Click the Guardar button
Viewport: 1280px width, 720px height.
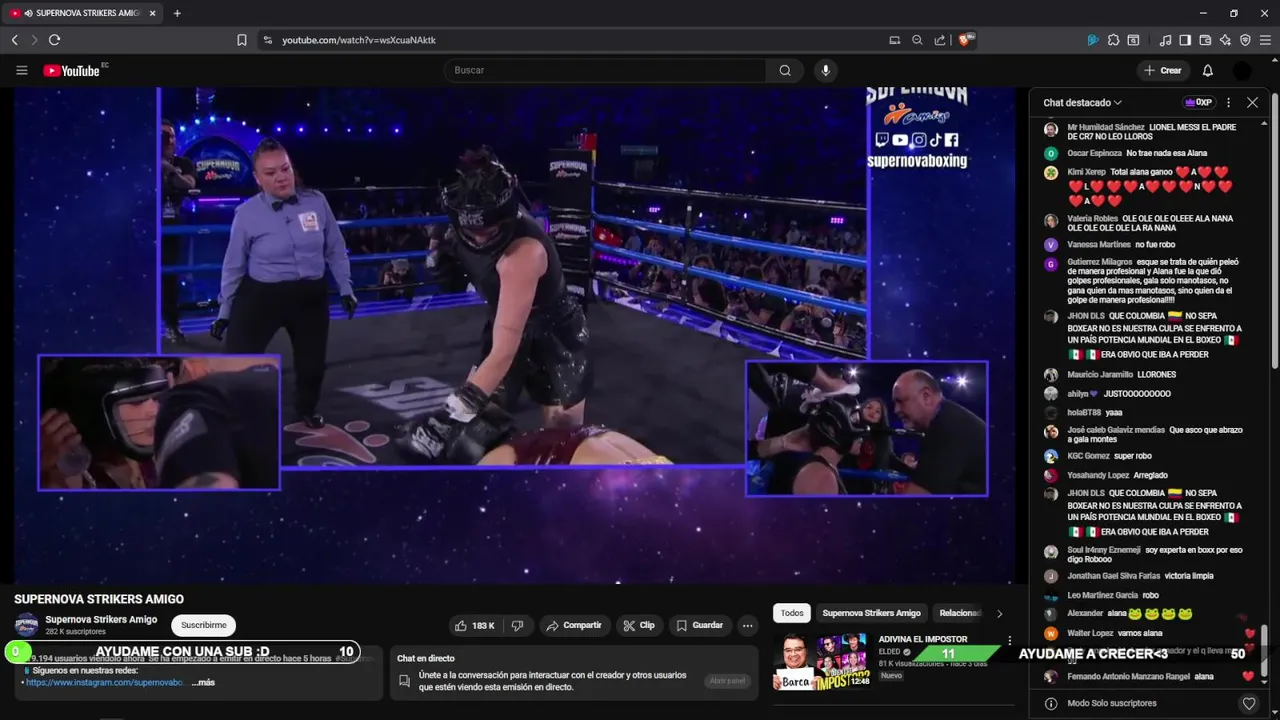click(699, 625)
